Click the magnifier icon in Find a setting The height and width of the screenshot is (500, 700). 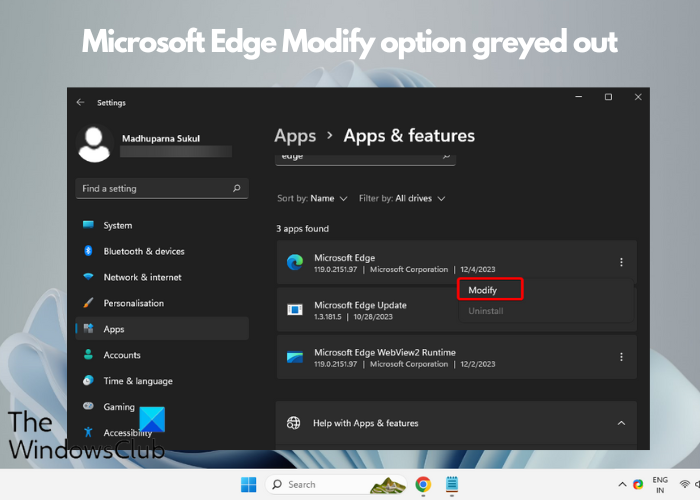click(237, 188)
